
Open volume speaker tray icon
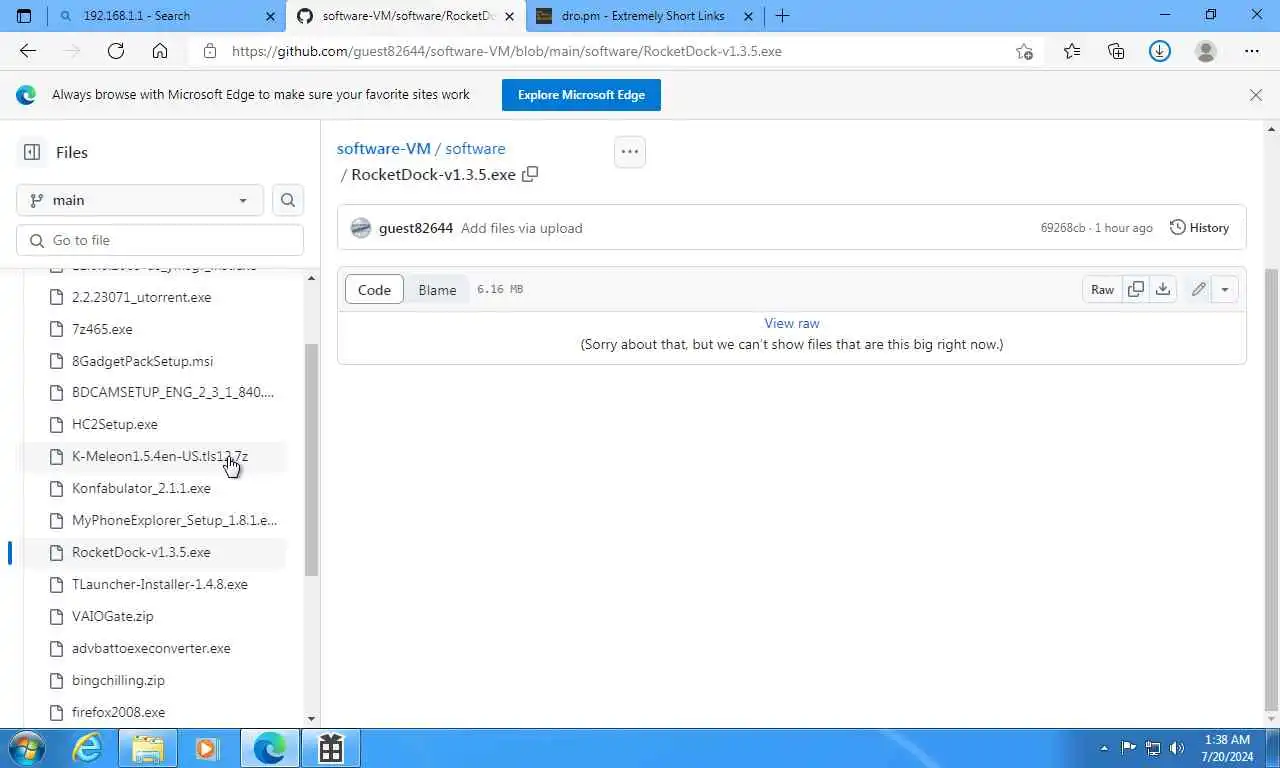pos(1177,748)
